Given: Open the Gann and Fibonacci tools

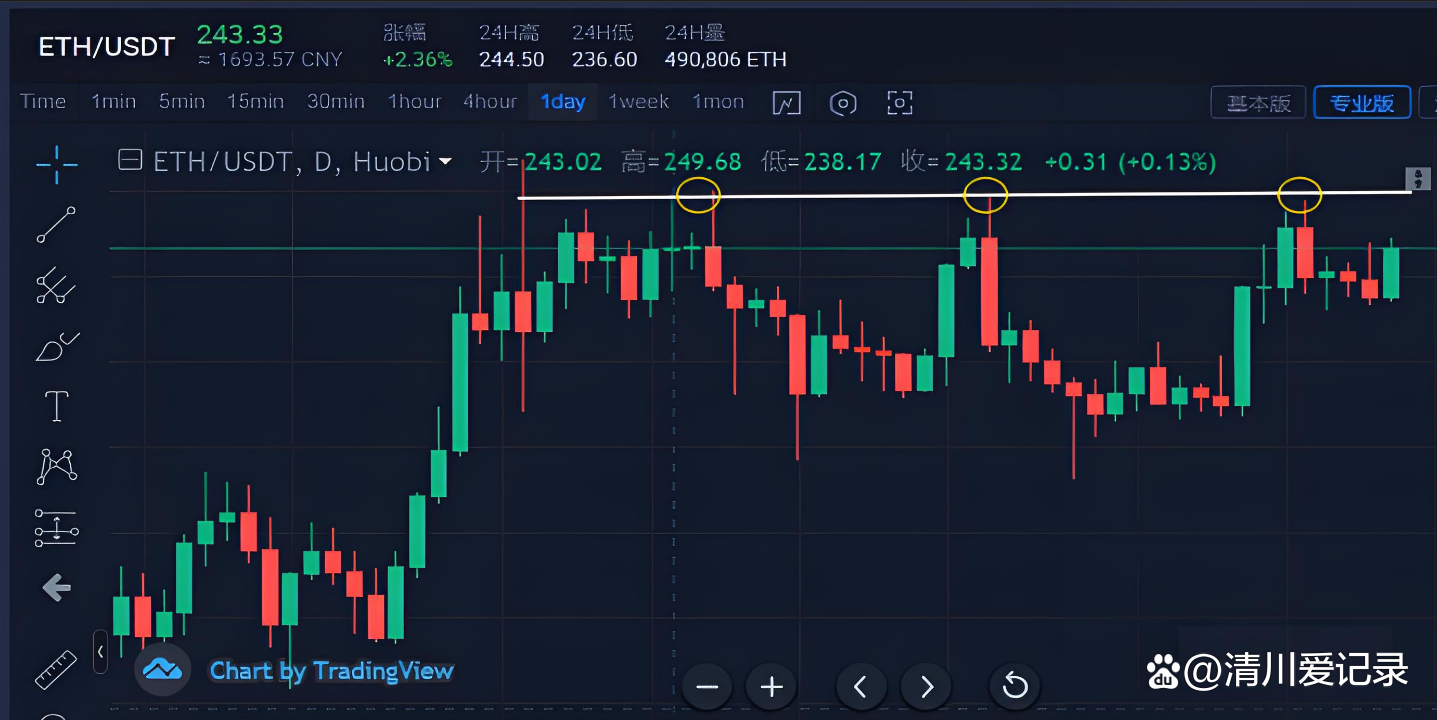Looking at the screenshot, I should click(57, 286).
